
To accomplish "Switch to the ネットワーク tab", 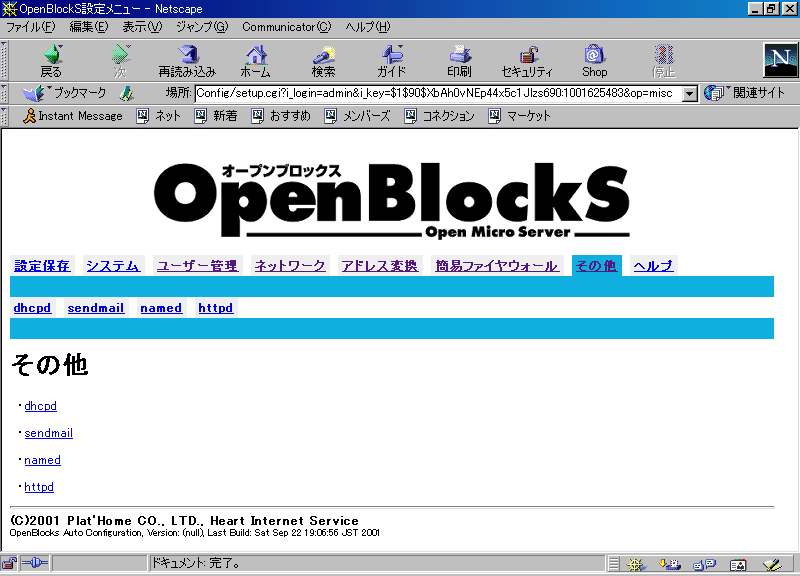I will pos(290,266).
